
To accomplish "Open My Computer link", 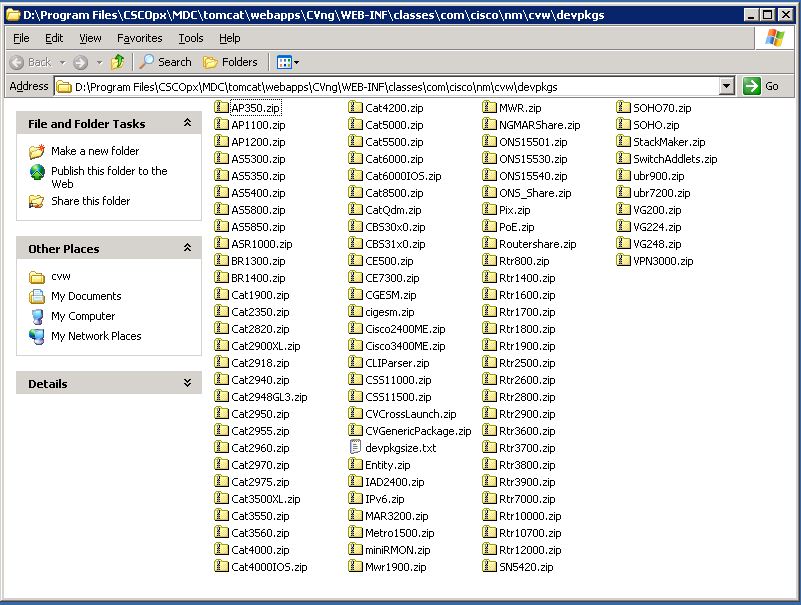I will pos(83,316).
